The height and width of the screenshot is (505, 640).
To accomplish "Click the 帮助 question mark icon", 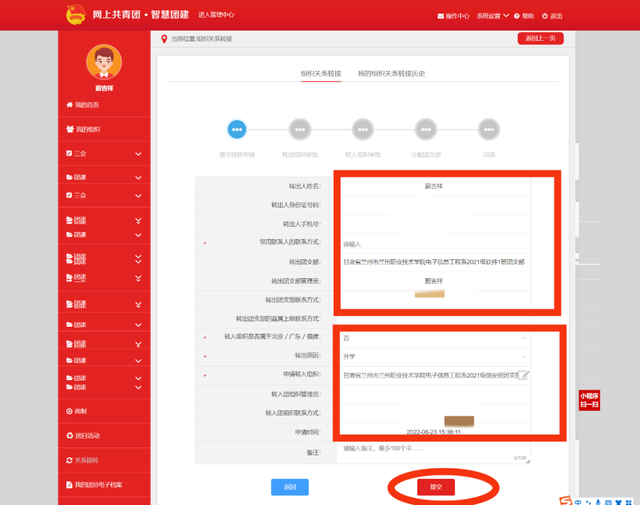I will [x=517, y=16].
